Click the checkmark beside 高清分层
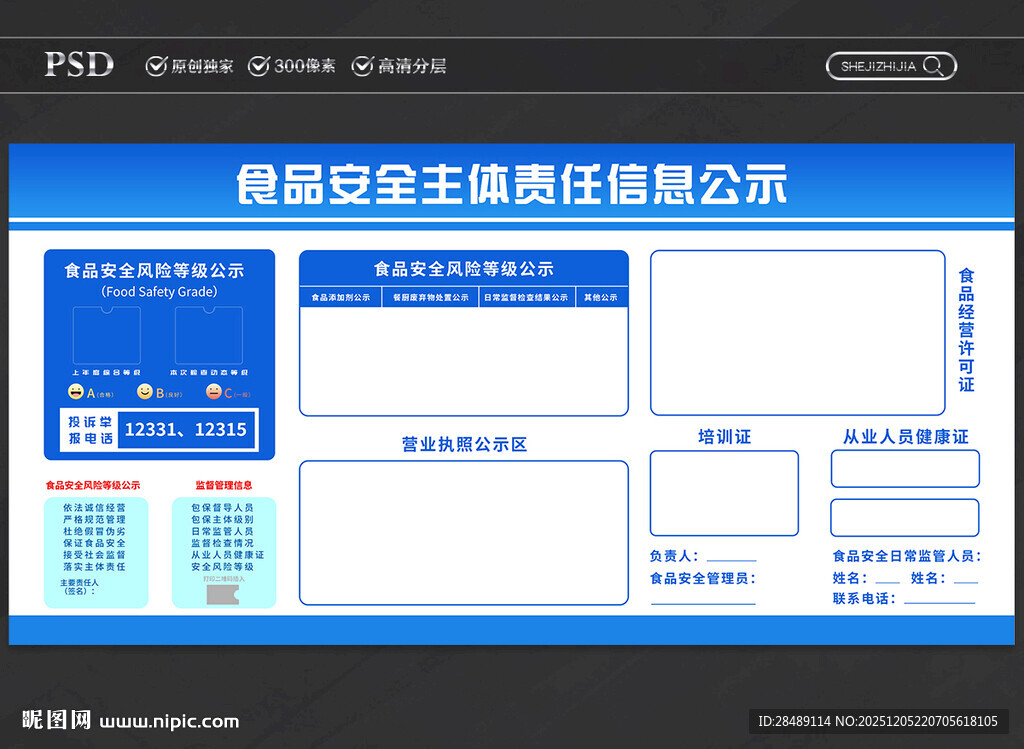Viewport: 1024px width, 749px height. [362, 65]
